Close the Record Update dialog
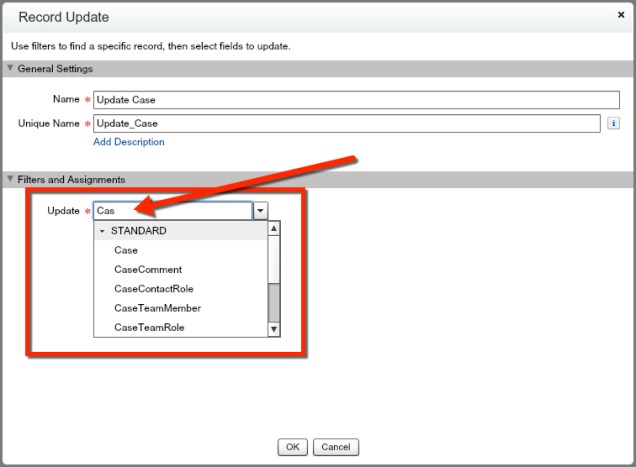The height and width of the screenshot is (467, 636). 621,16
